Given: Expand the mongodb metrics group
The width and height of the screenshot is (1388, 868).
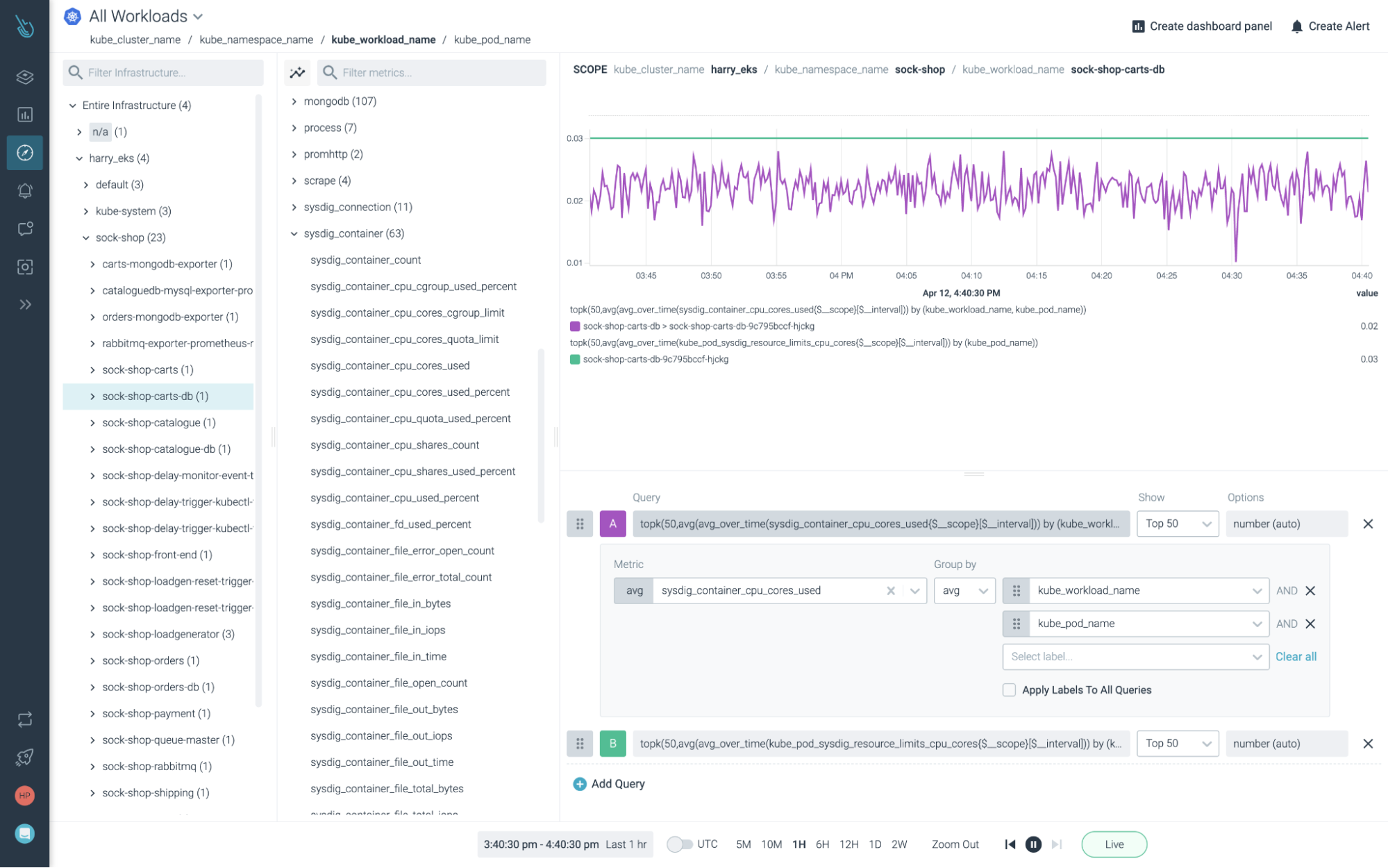Looking at the screenshot, I should click(x=294, y=101).
